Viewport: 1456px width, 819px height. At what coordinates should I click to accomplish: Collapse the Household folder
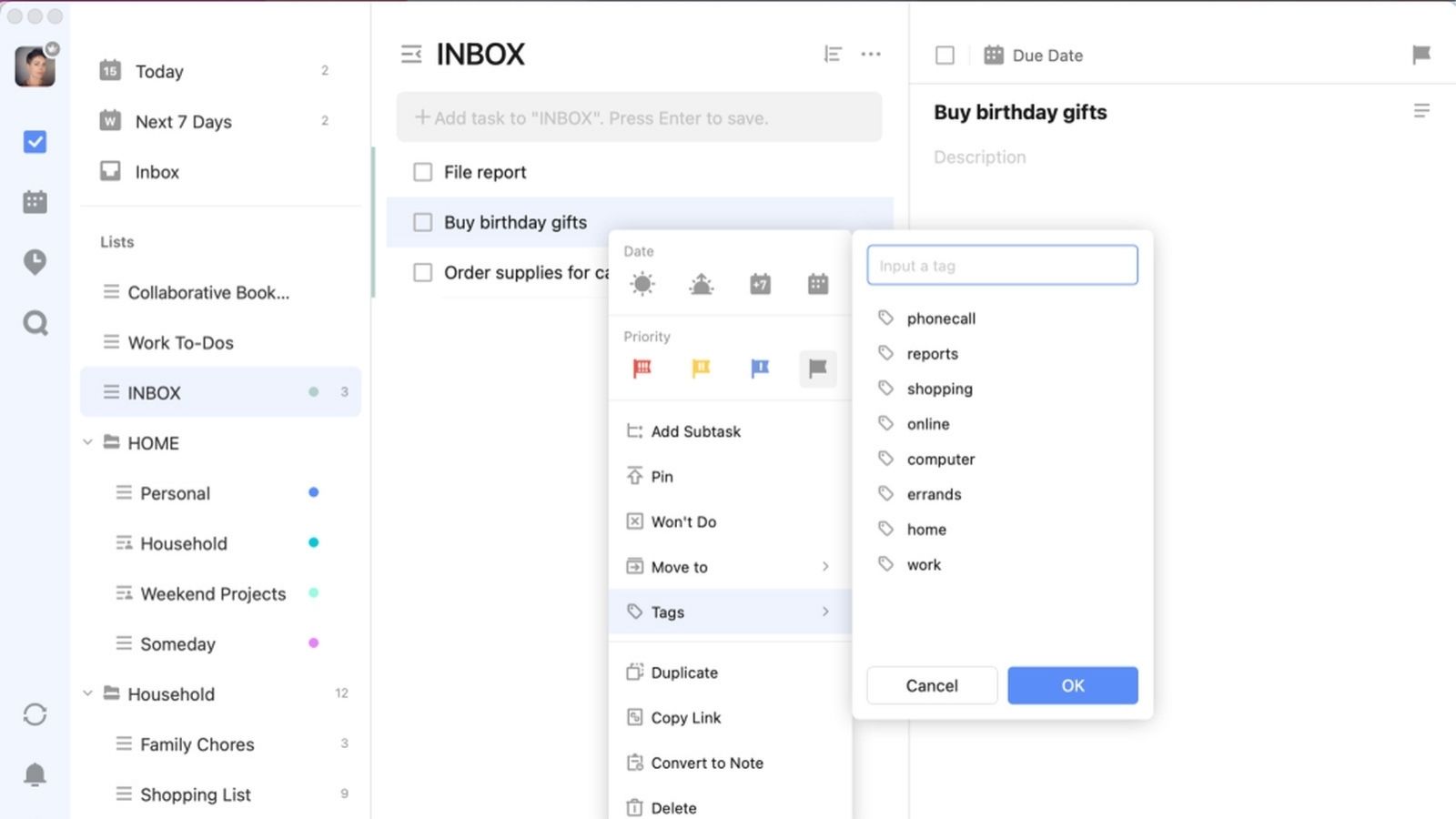[88, 693]
